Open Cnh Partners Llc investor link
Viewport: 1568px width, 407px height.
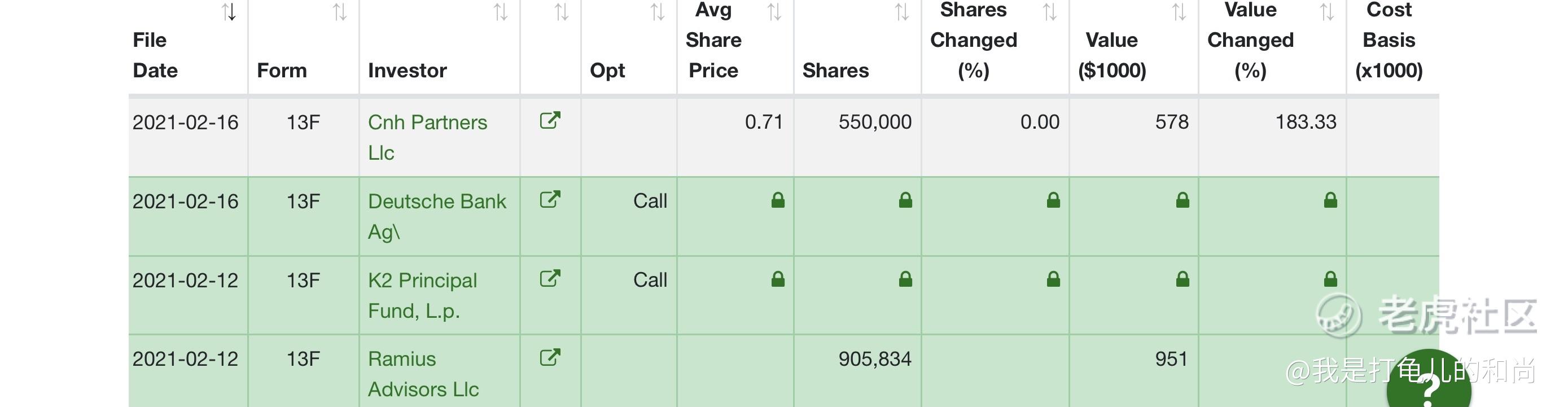point(427,137)
